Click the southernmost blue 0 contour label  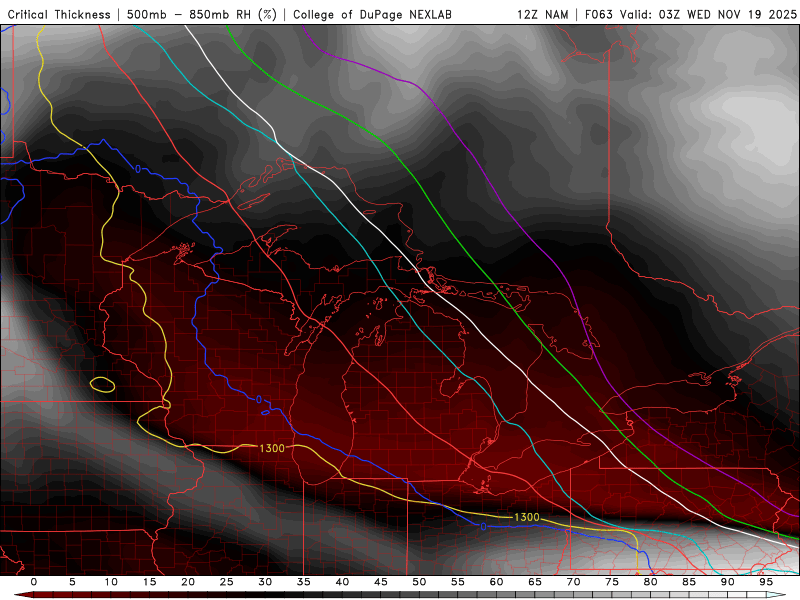[483, 527]
